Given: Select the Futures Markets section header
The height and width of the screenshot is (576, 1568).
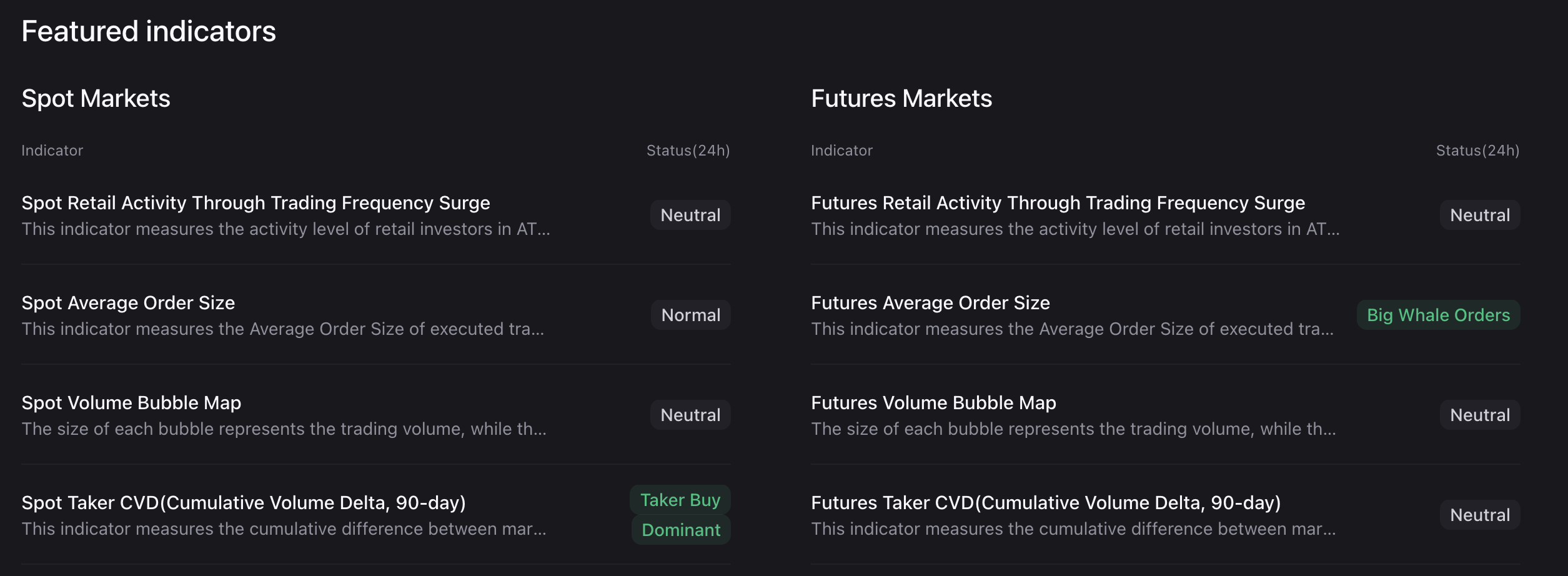Looking at the screenshot, I should pyautogui.click(x=901, y=97).
